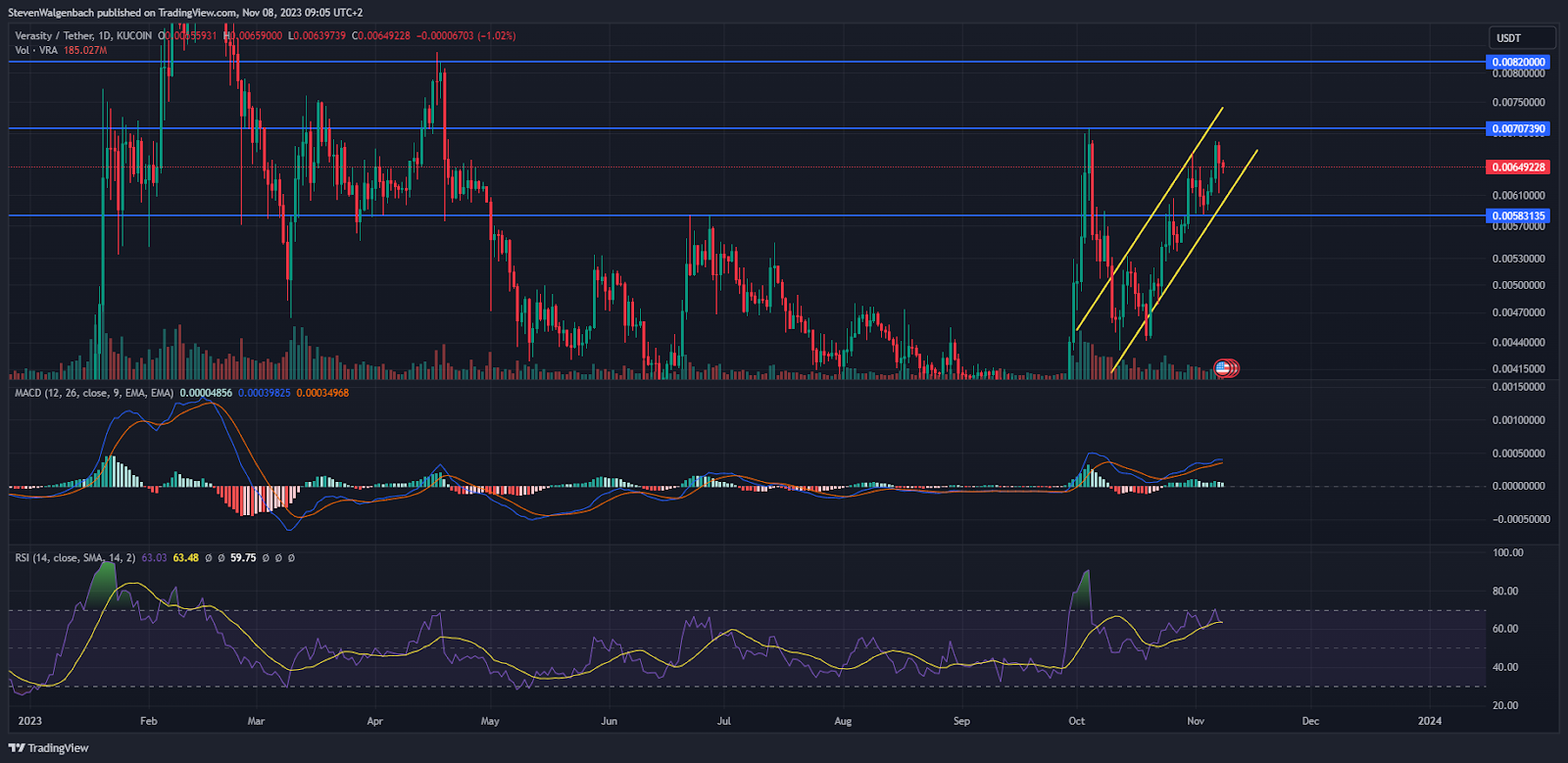The width and height of the screenshot is (1568, 763).
Task: Click the Sep label on time axis
Action: pos(961,721)
